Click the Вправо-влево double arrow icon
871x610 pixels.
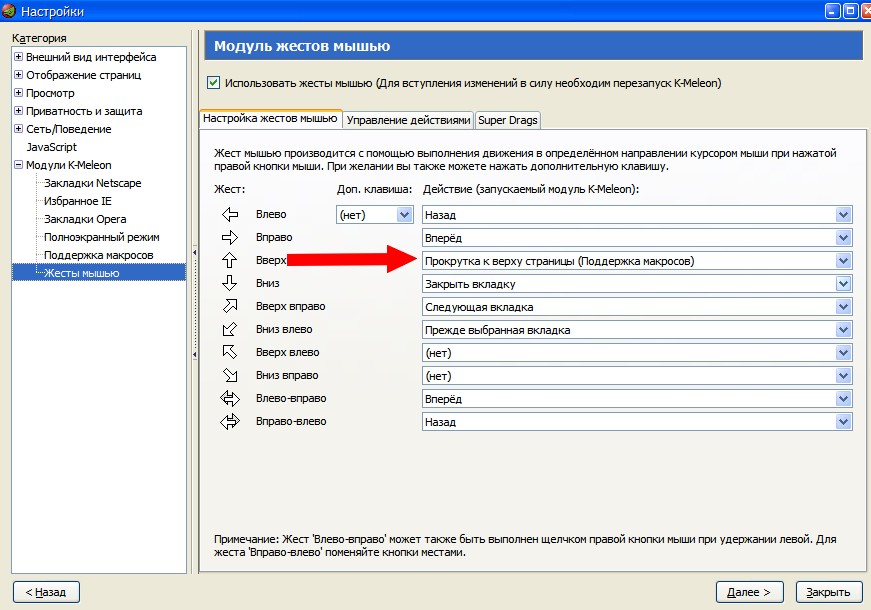[x=230, y=421]
